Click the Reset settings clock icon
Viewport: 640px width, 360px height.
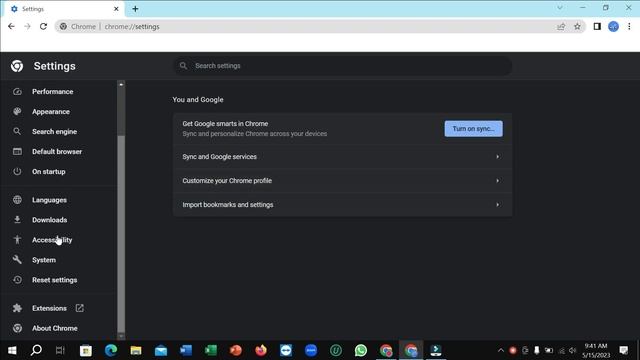pos(17,280)
